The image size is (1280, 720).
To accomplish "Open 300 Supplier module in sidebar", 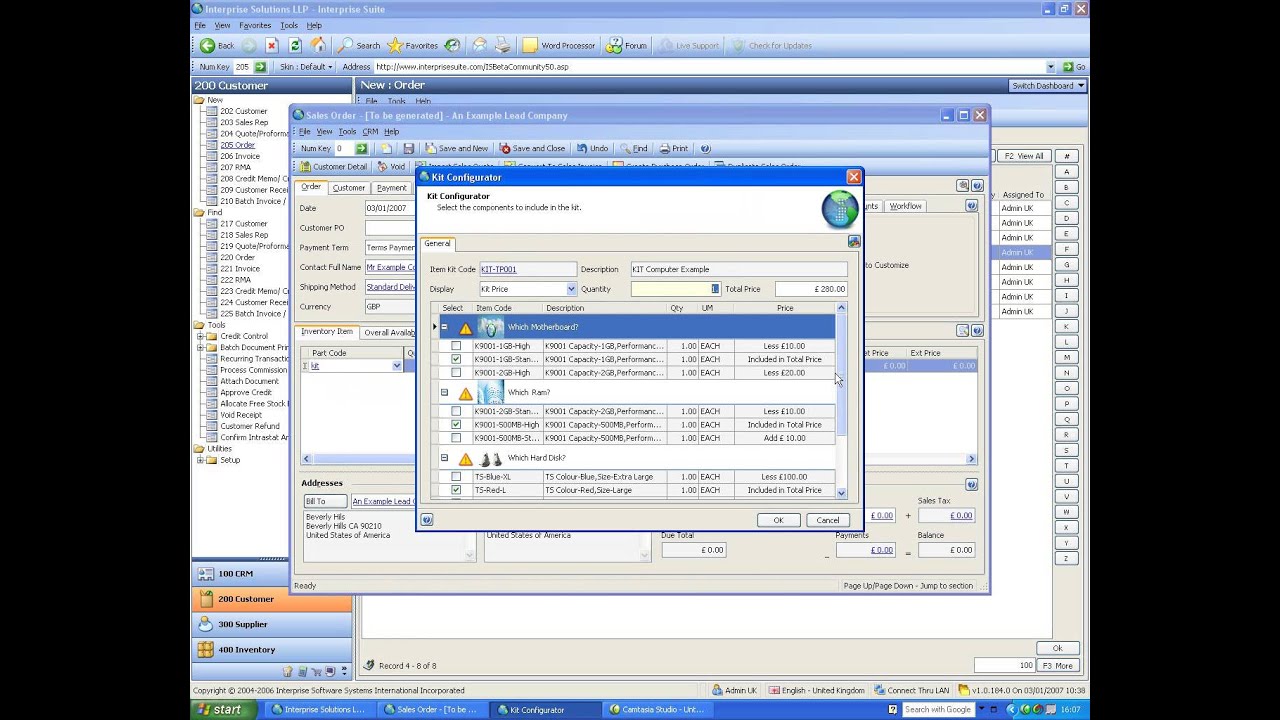I will pyautogui.click(x=271, y=624).
